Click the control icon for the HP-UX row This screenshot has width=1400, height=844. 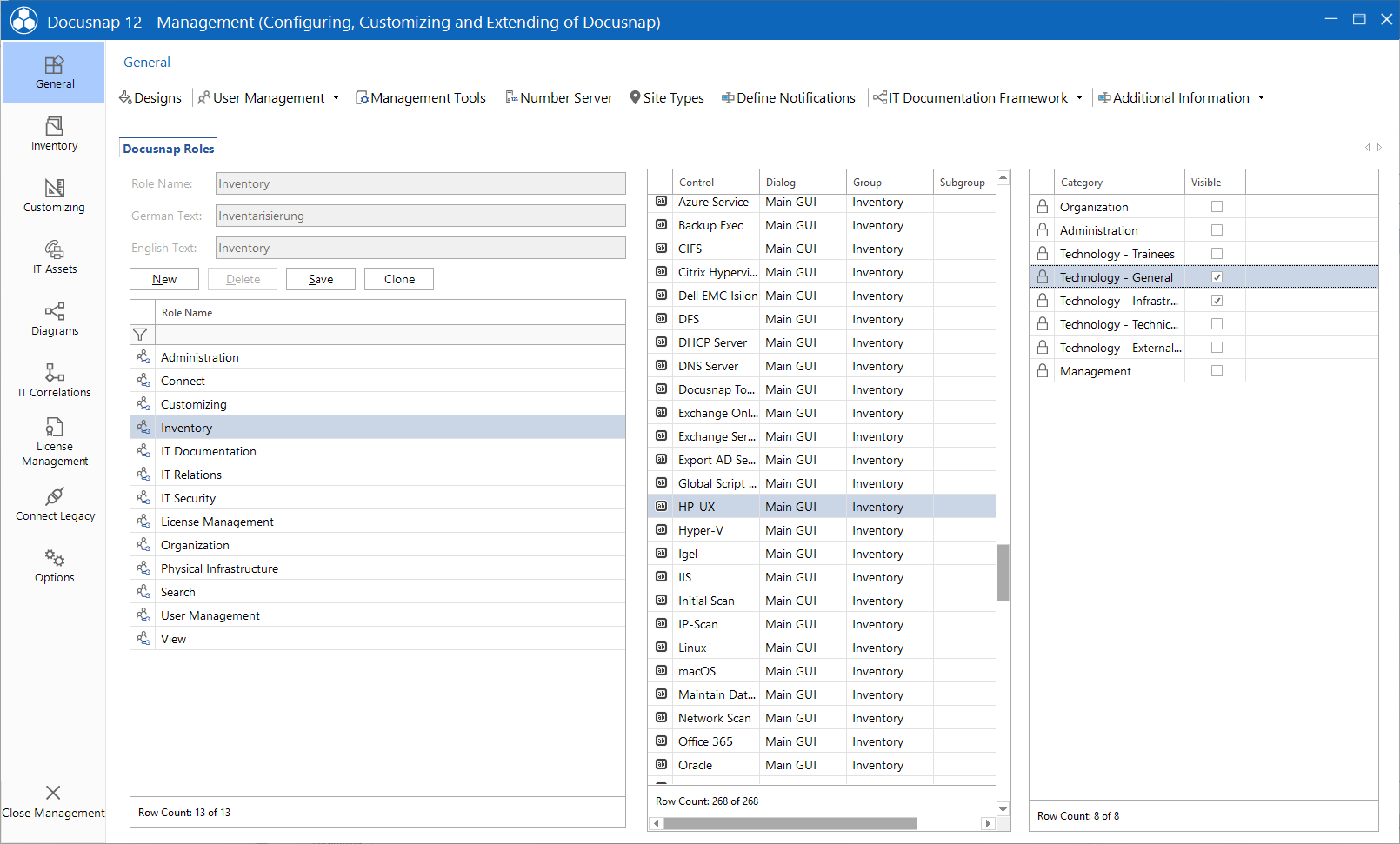(661, 507)
